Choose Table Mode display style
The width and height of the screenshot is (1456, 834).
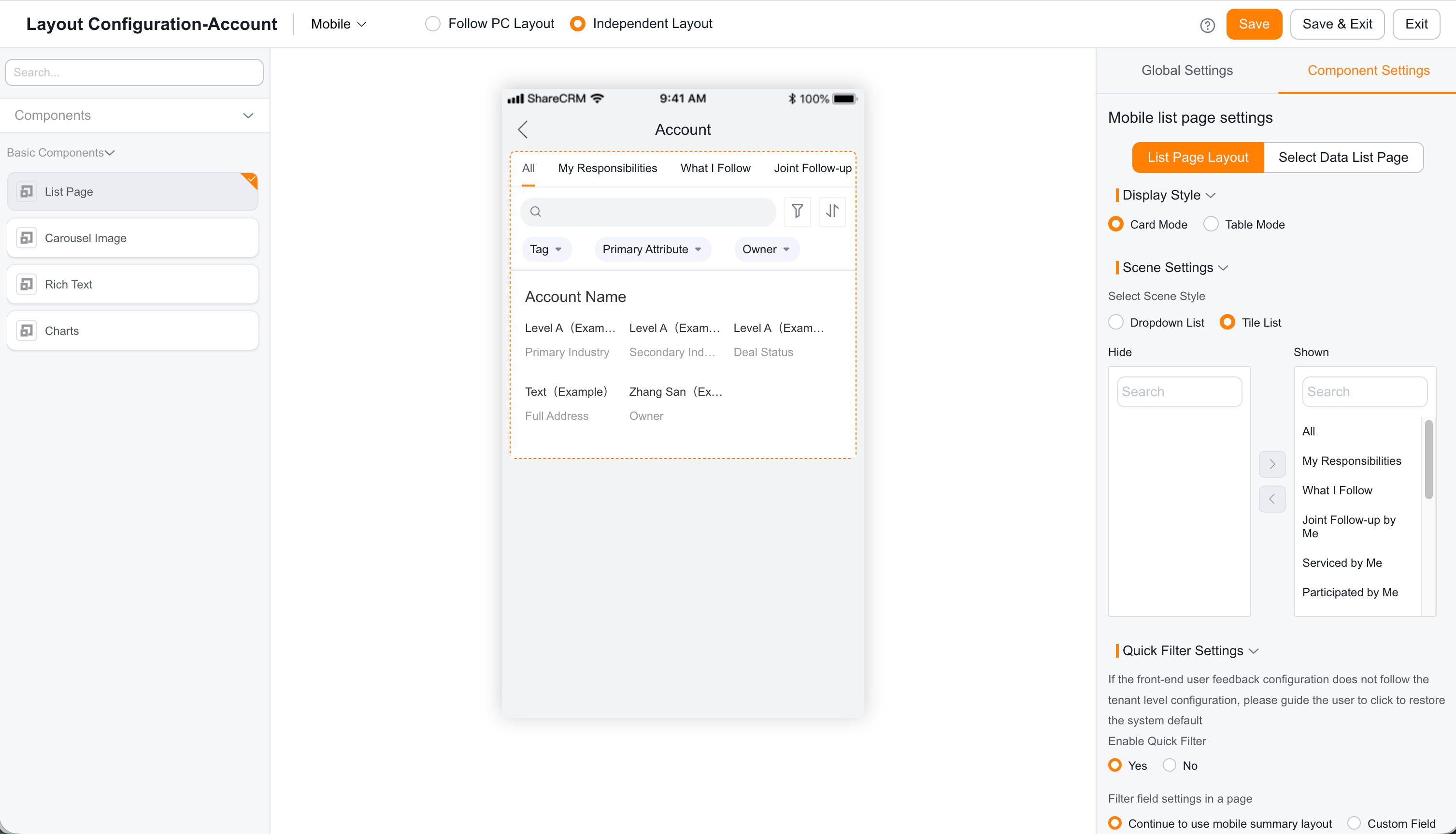[x=1211, y=224]
